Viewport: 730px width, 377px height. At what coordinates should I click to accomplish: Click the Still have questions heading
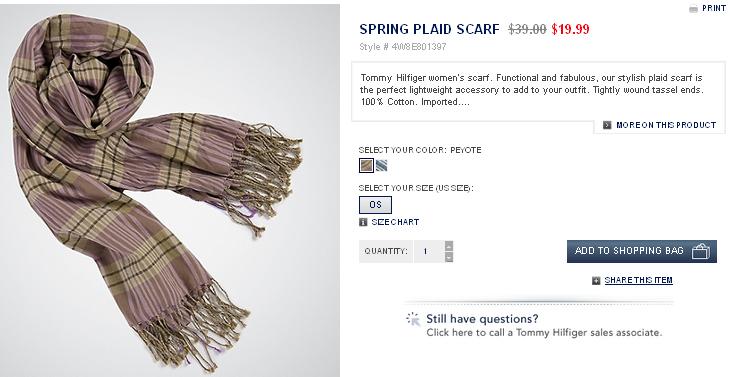[482, 319]
